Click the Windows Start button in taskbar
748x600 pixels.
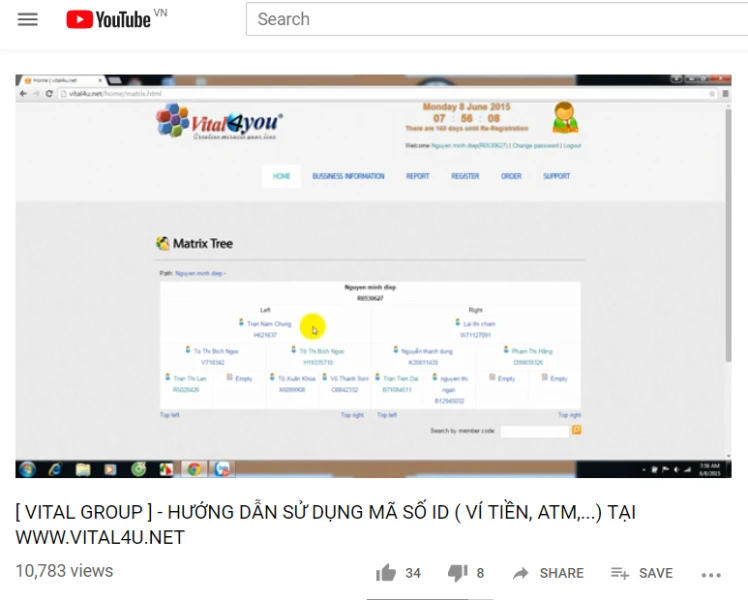tap(27, 468)
